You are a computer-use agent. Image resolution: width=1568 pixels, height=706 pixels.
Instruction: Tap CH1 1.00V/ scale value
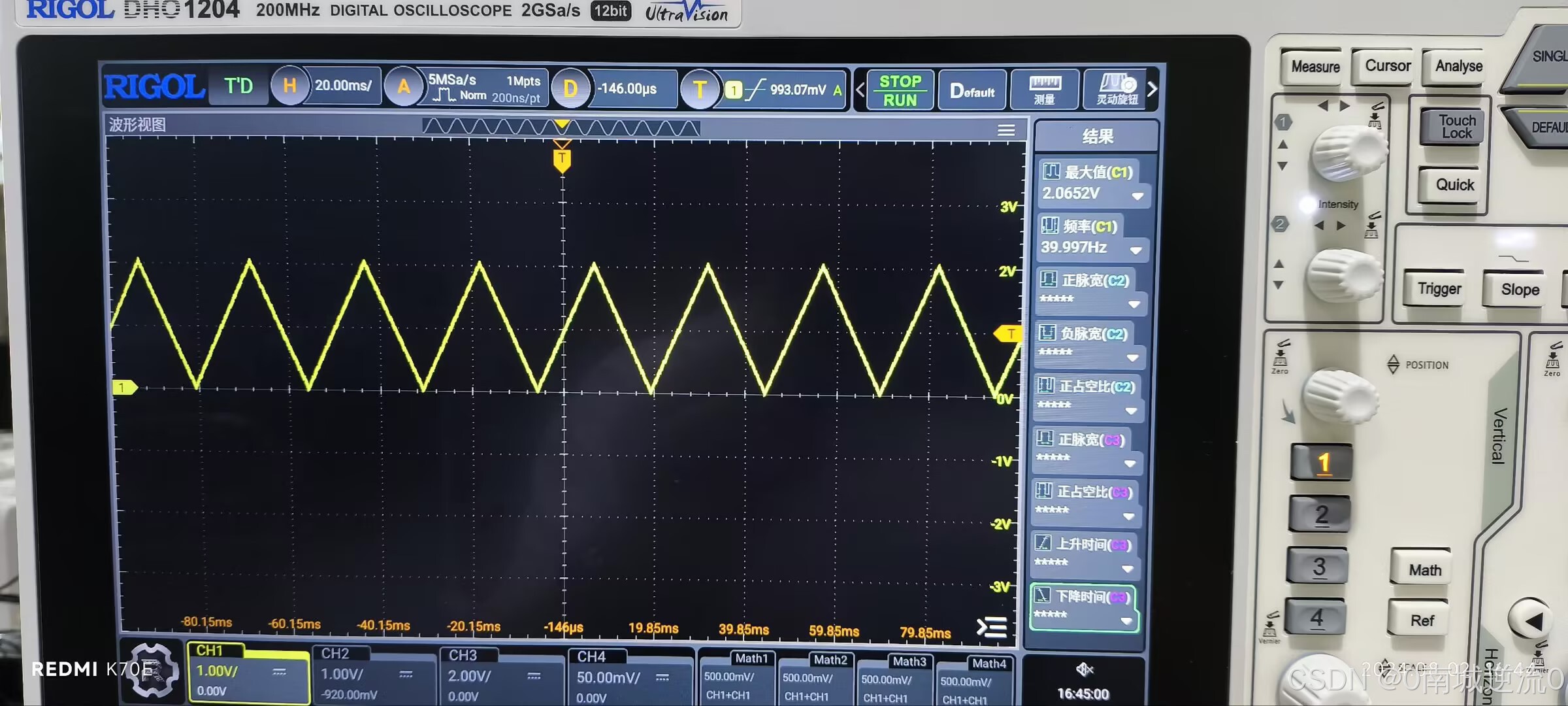[x=217, y=671]
